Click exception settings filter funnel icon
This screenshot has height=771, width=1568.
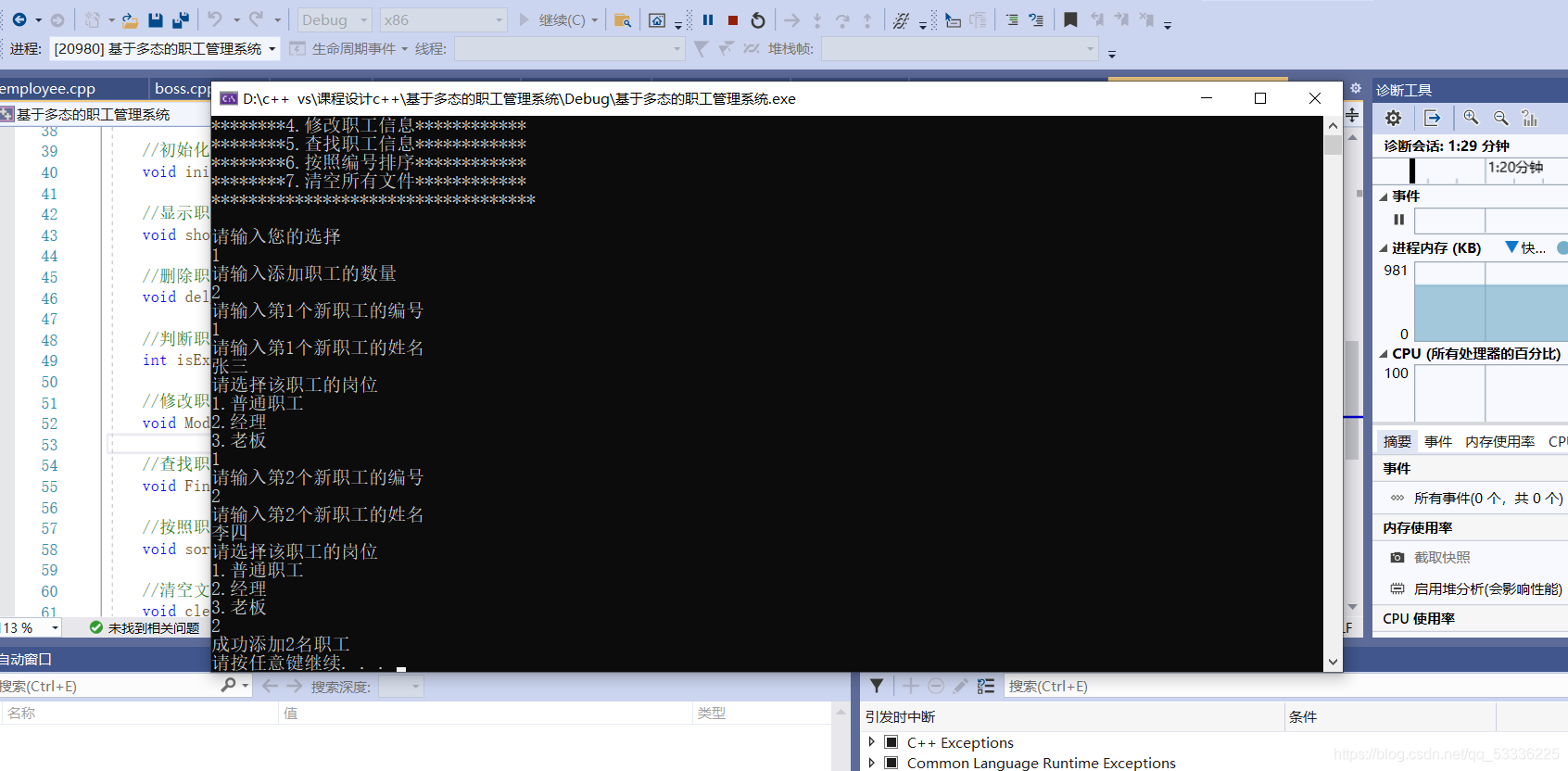pyautogui.click(x=877, y=686)
